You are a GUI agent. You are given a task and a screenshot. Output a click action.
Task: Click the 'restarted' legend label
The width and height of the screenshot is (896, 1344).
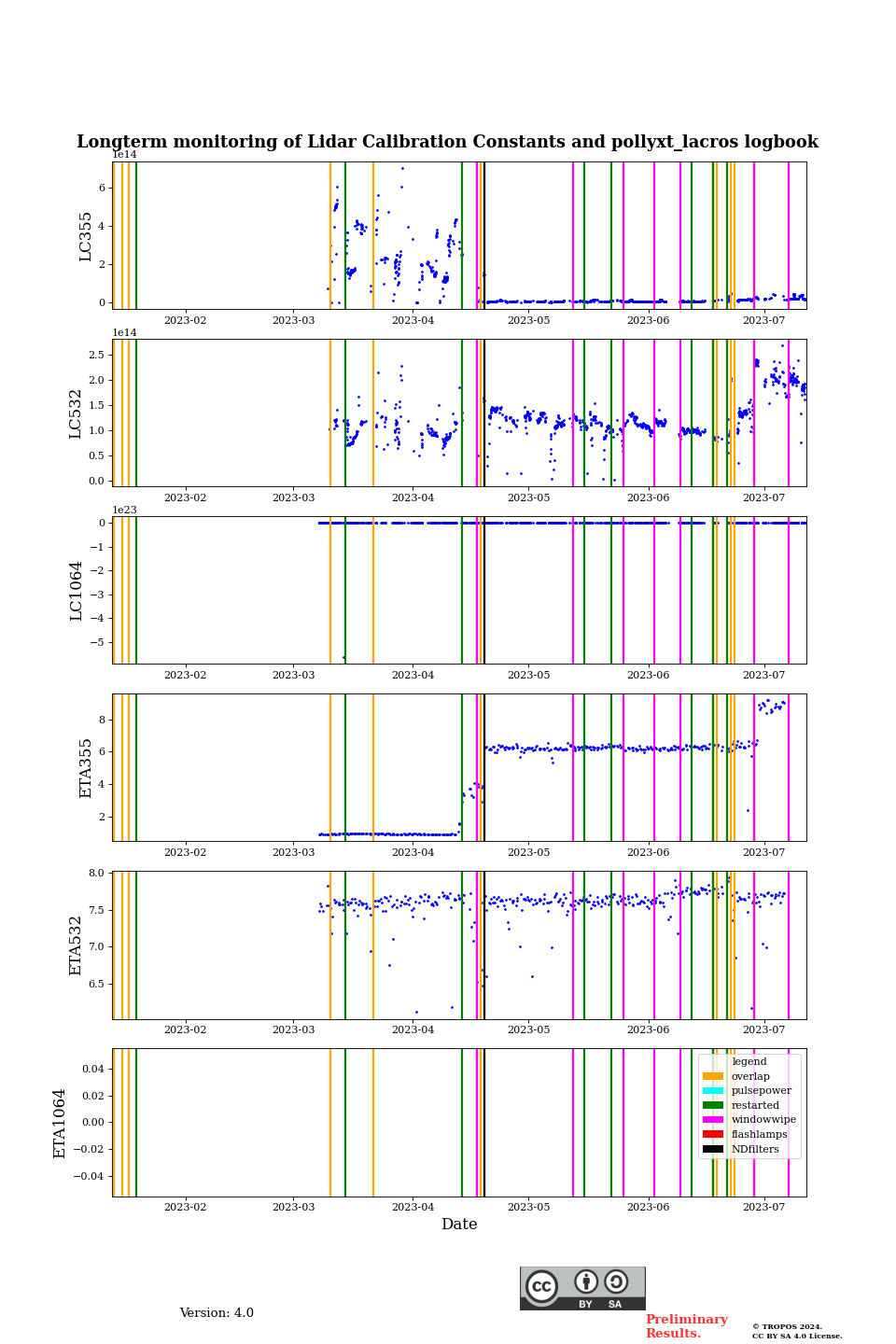(x=755, y=1106)
